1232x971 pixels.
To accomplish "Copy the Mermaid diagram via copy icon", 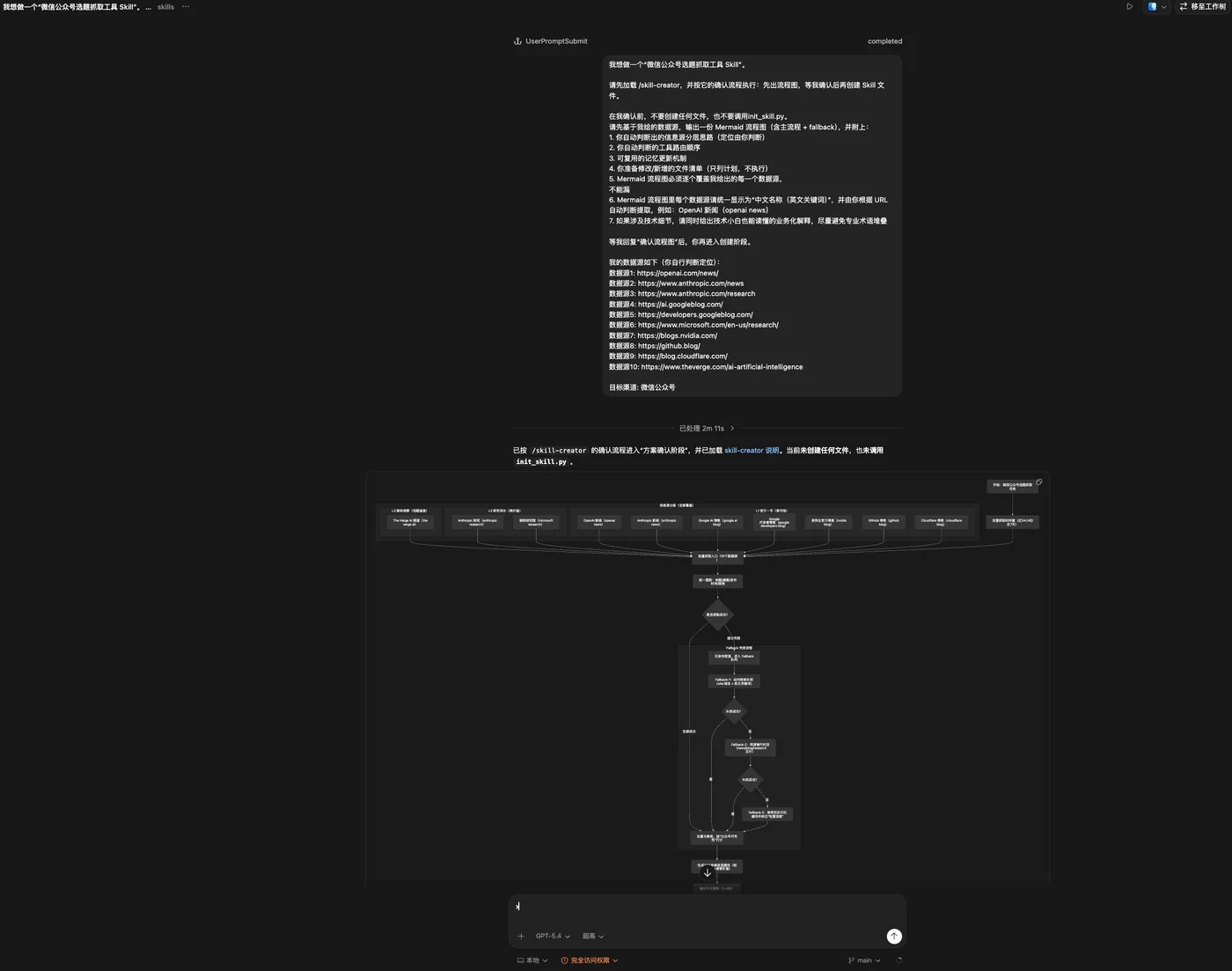I will click(x=1038, y=482).
